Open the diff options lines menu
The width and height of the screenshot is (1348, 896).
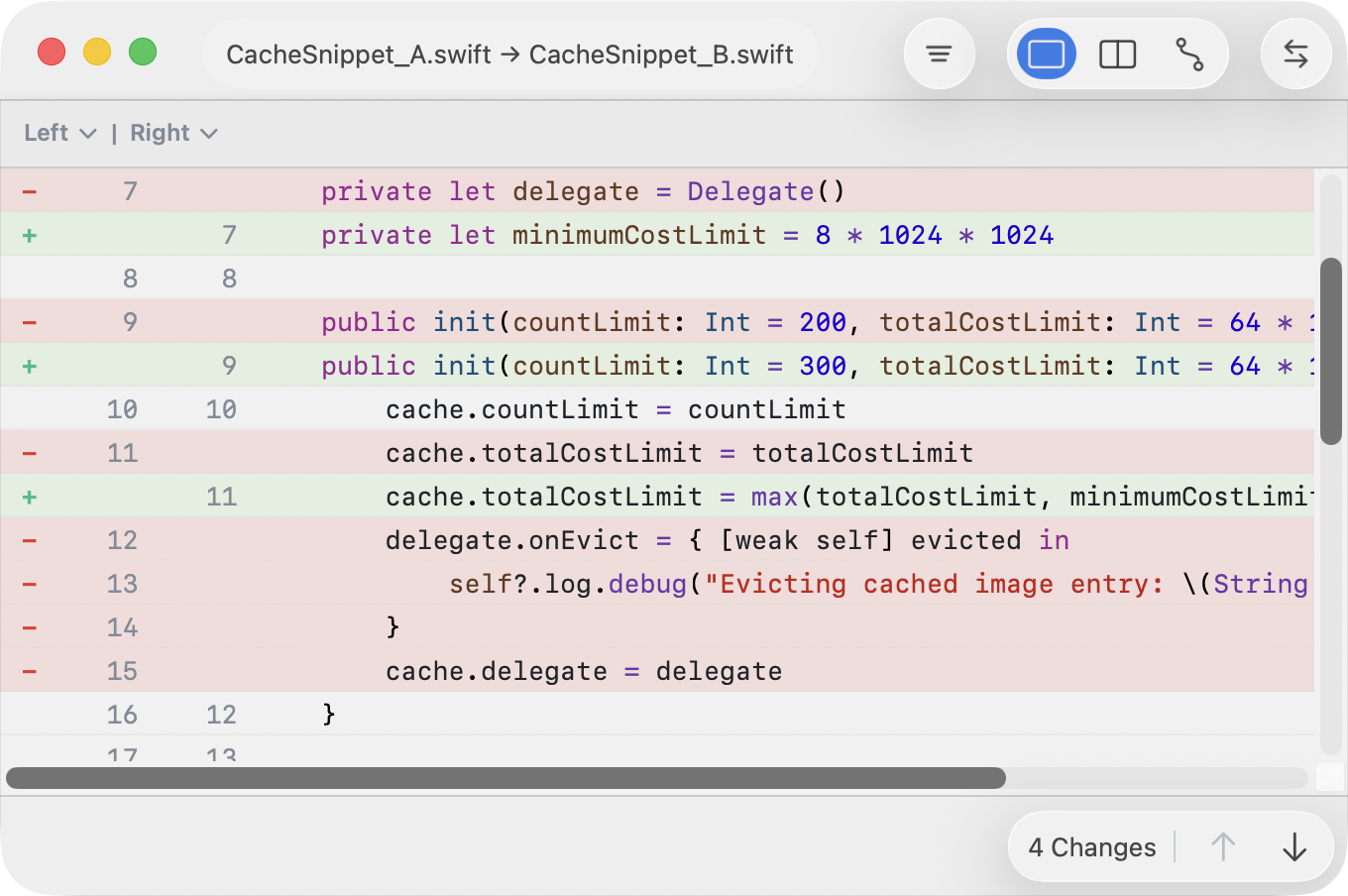[939, 54]
